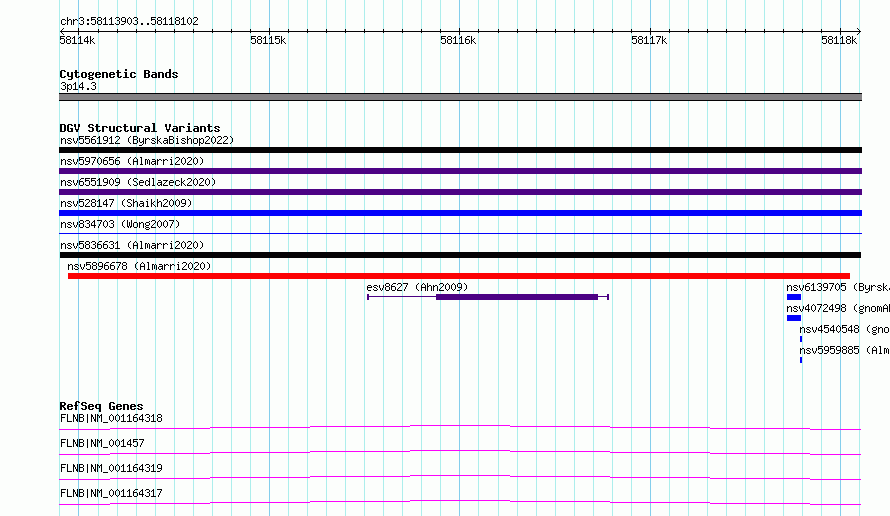Click the Cytogenetic Bands track title
Image resolution: width=890 pixels, height=516 pixels.
119,74
